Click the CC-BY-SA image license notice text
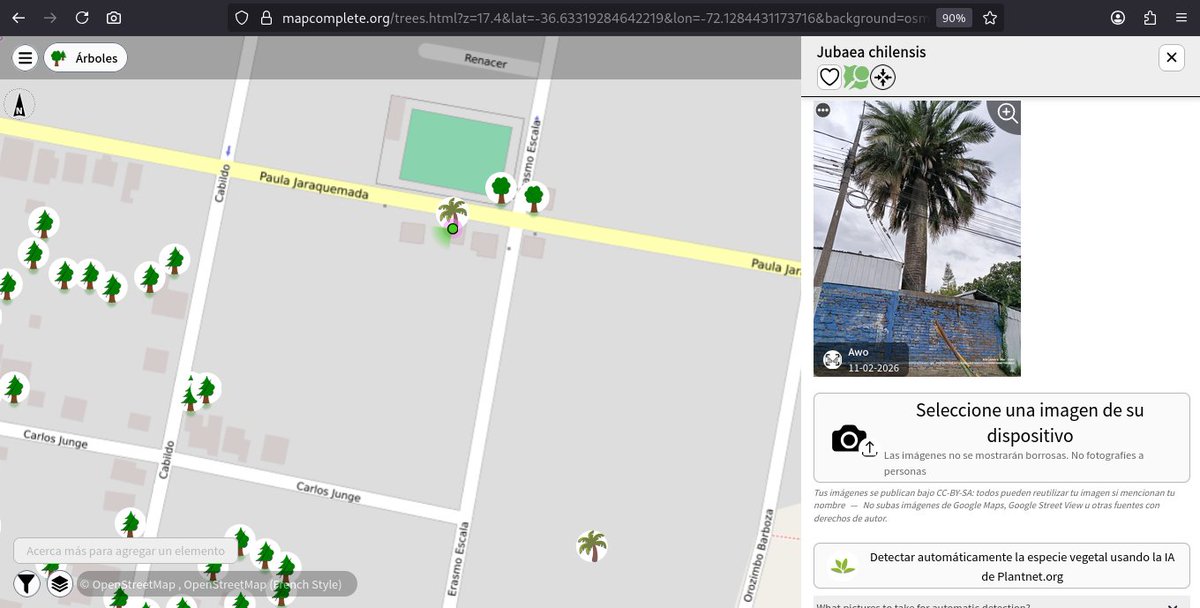The width and height of the screenshot is (1200, 608). 994,505
